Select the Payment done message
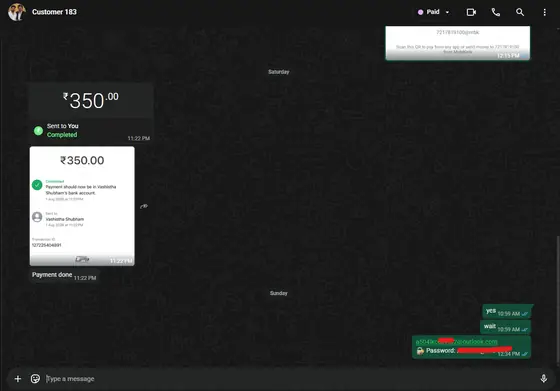 (64, 275)
